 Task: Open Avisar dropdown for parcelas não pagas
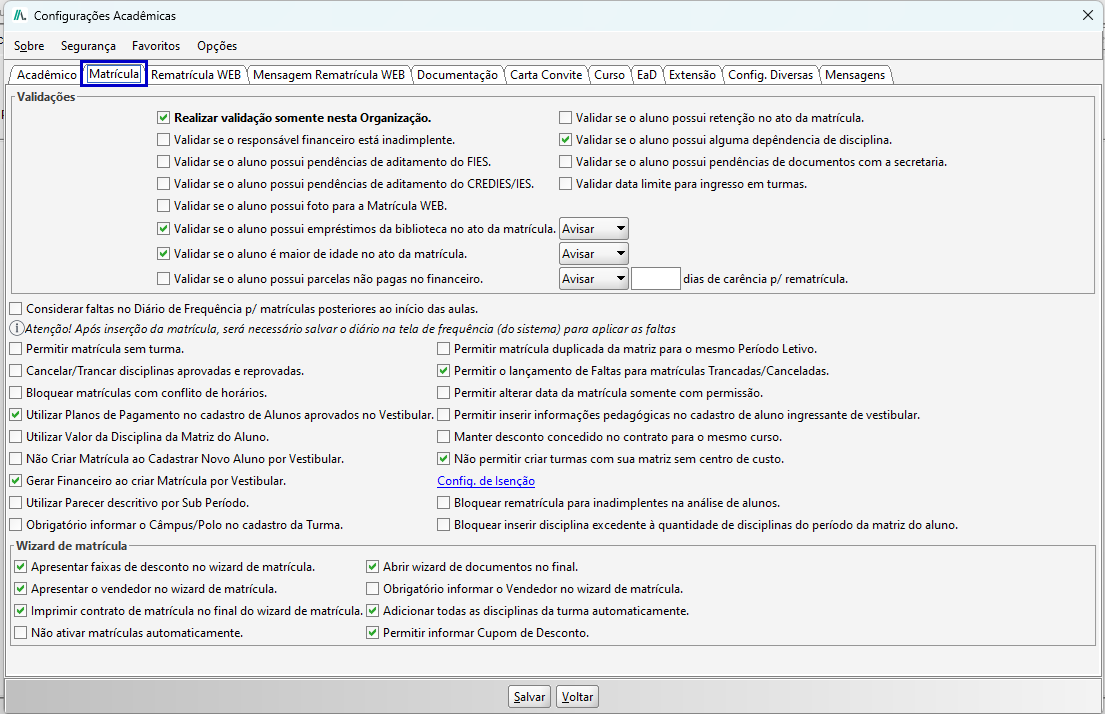point(593,278)
